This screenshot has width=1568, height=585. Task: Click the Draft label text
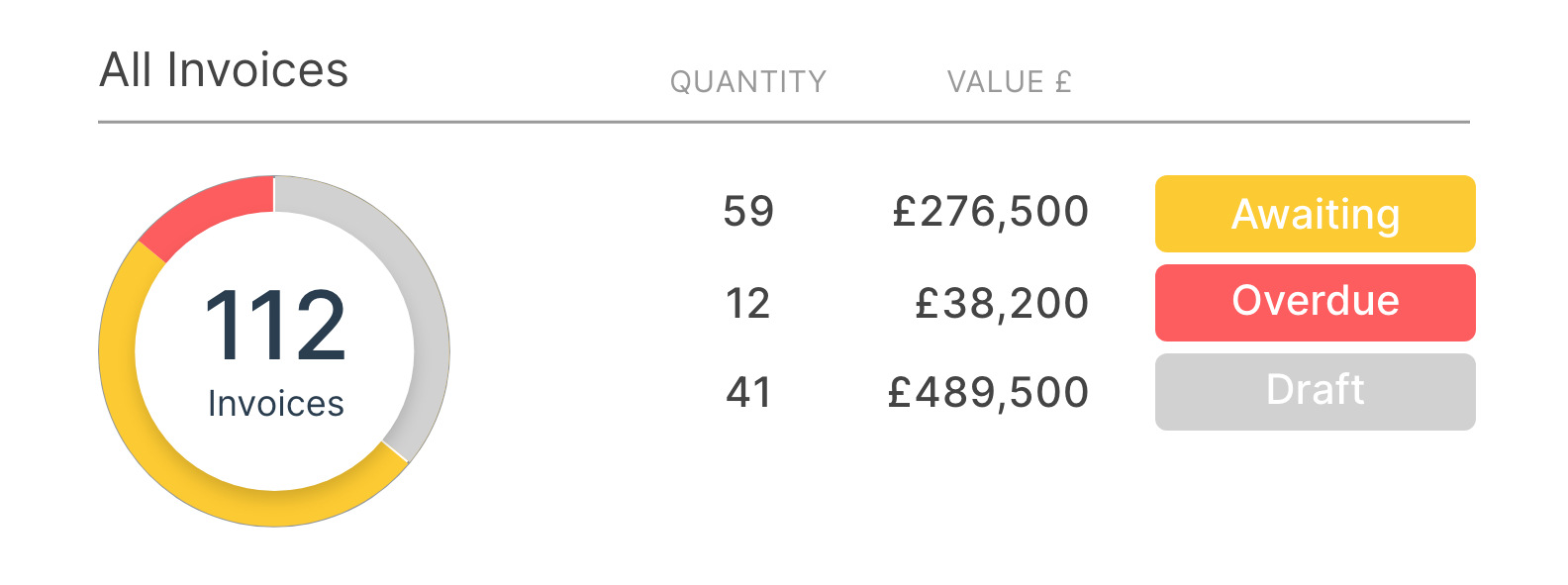[x=1316, y=390]
